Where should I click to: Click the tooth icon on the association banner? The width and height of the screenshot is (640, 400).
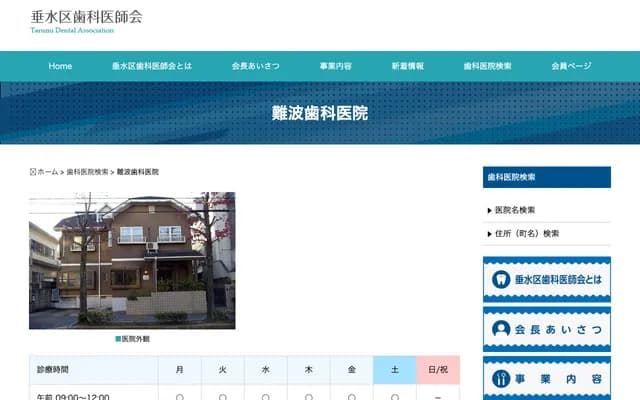click(502, 280)
